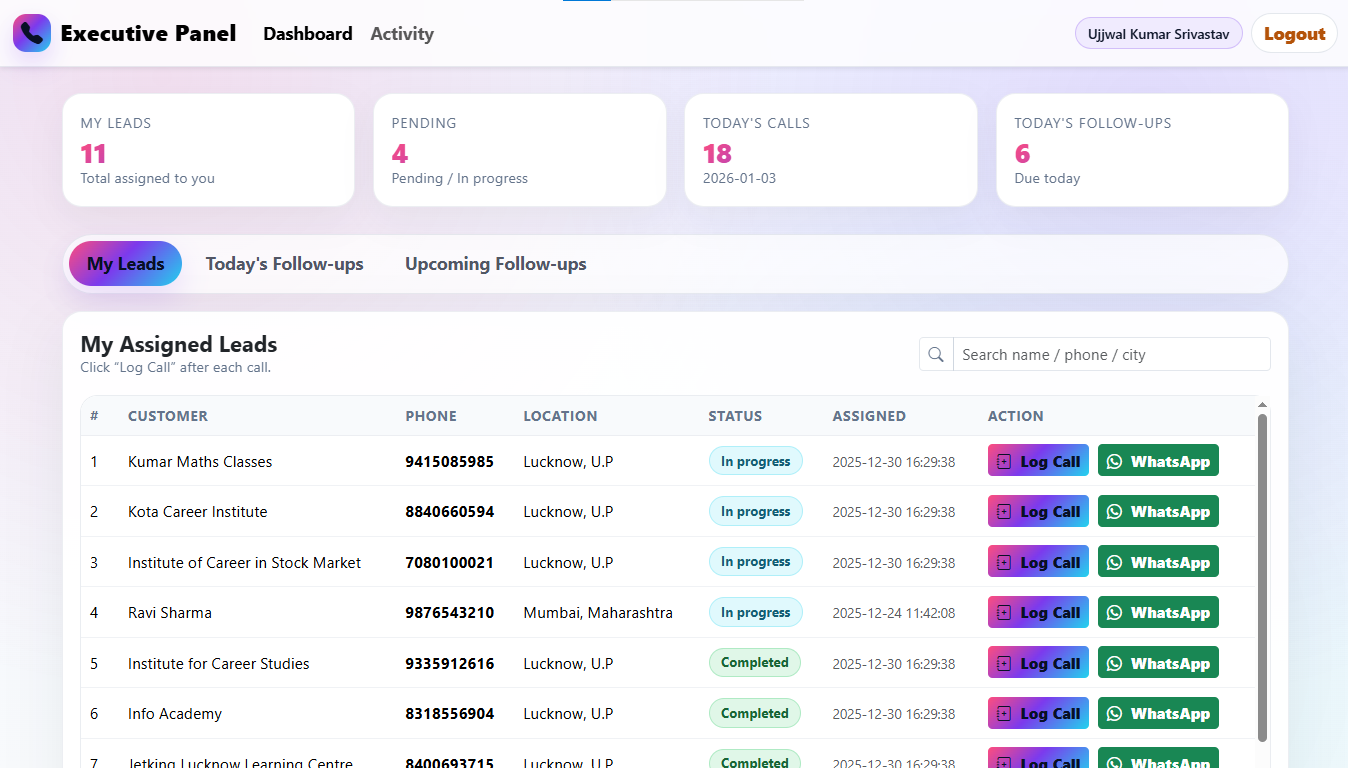Switch to the Upcoming Follow-ups tab
This screenshot has width=1348, height=768.
pyautogui.click(x=495, y=263)
